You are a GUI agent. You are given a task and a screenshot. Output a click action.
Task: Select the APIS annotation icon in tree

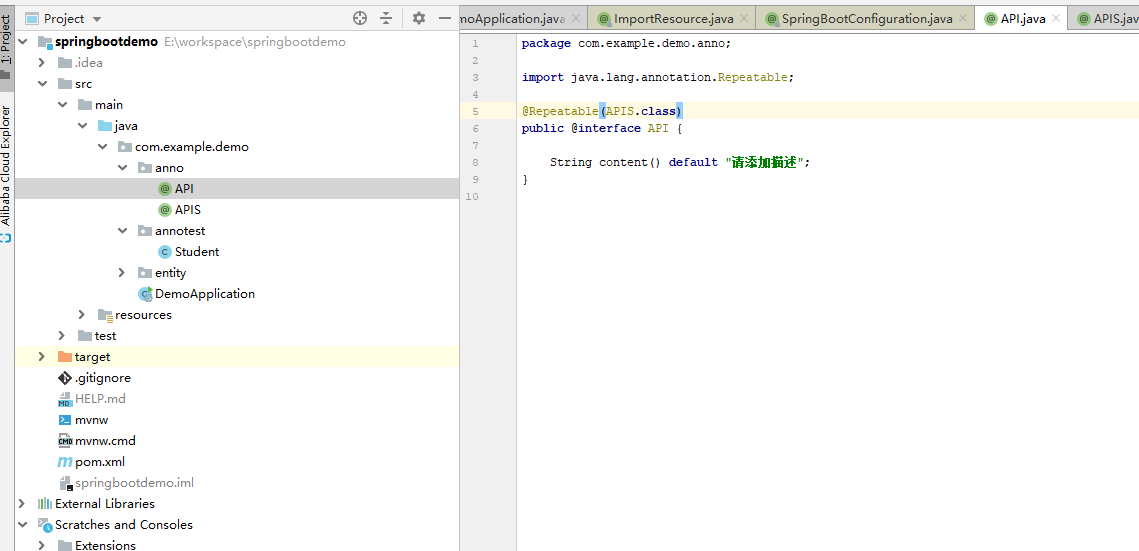[x=165, y=210]
